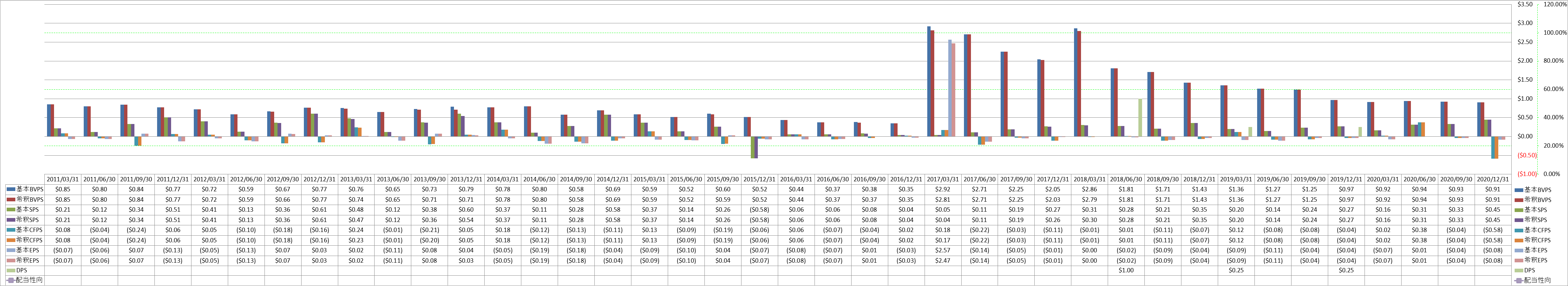Select the 基本CFPS row label in the data table
The height and width of the screenshot is (286, 1568).
coord(29,230)
